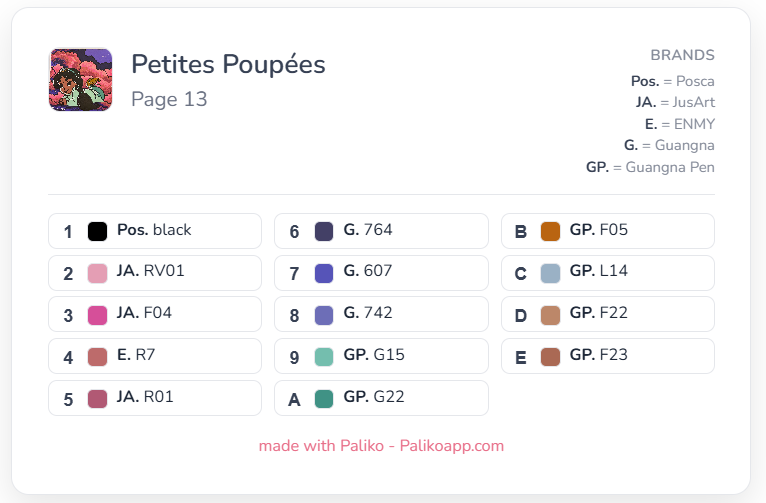
Task: Click the JA. F04 magenta swatch
Action: pyautogui.click(x=97, y=315)
